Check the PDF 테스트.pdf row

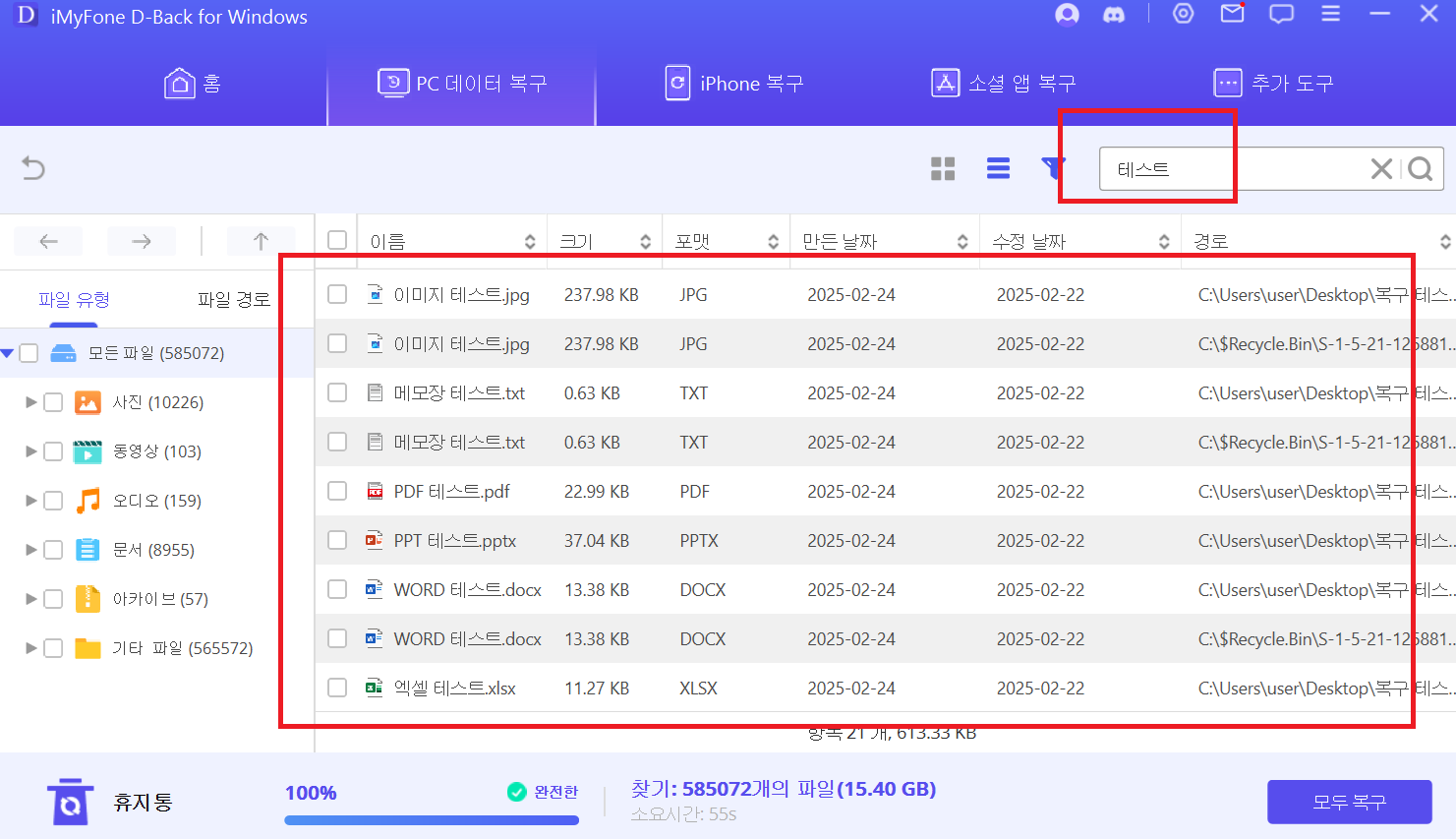[337, 491]
